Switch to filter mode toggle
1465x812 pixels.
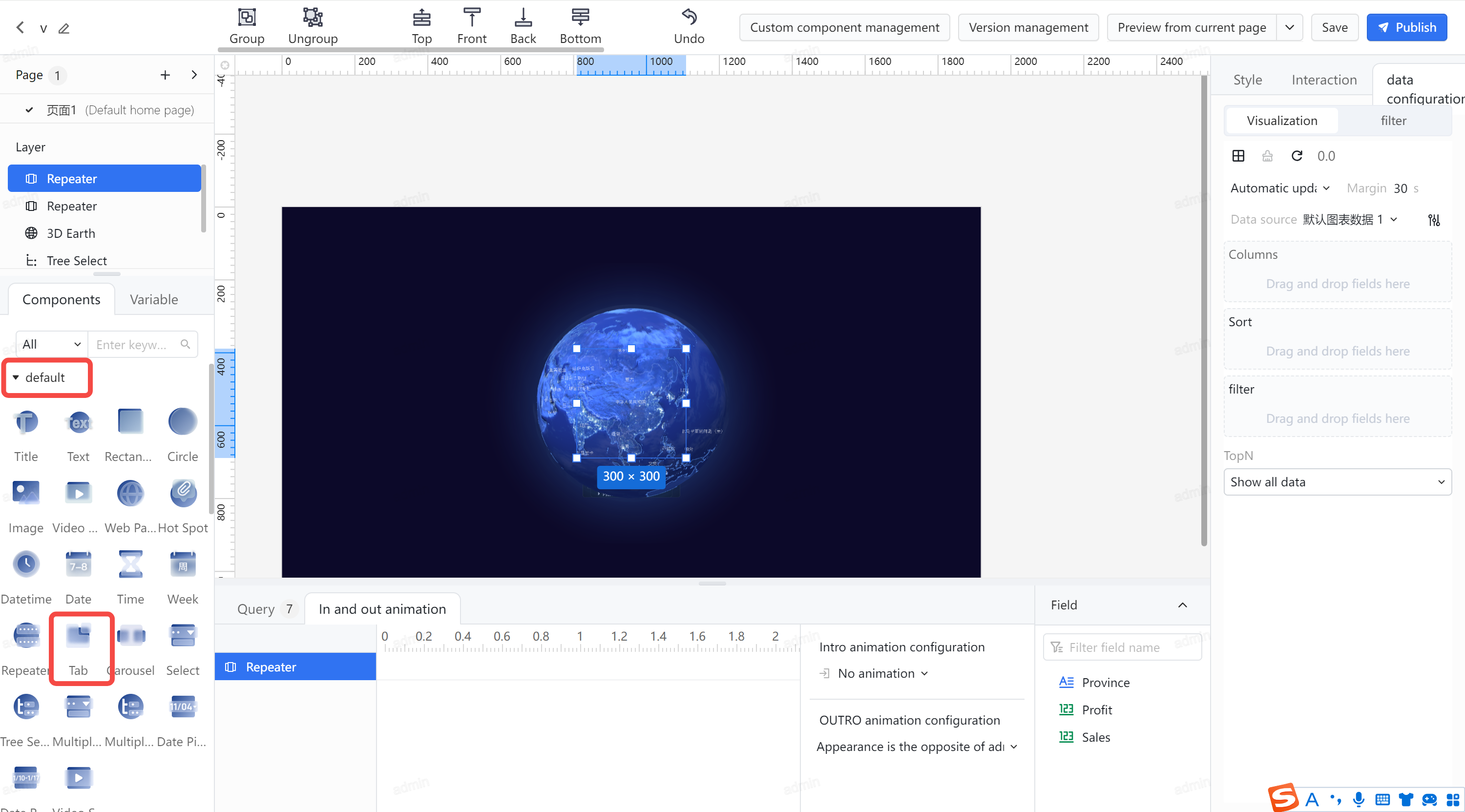pos(1393,121)
